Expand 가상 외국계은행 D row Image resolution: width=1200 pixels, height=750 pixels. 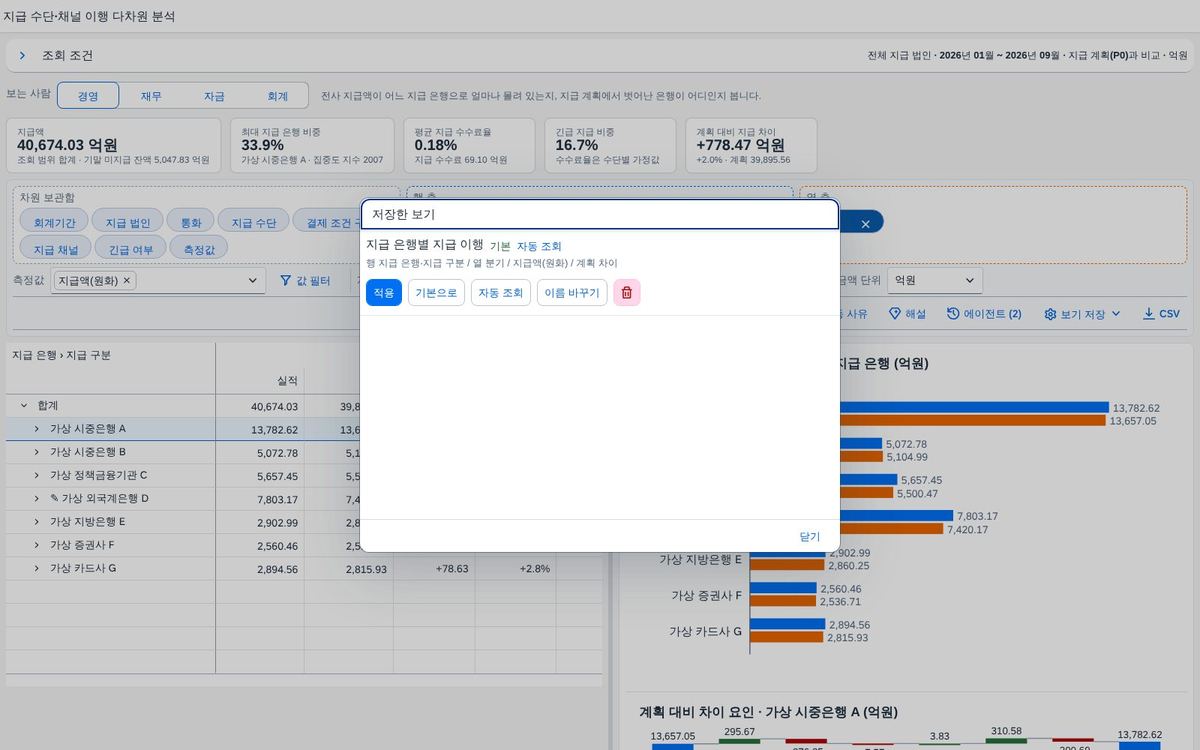pos(37,498)
